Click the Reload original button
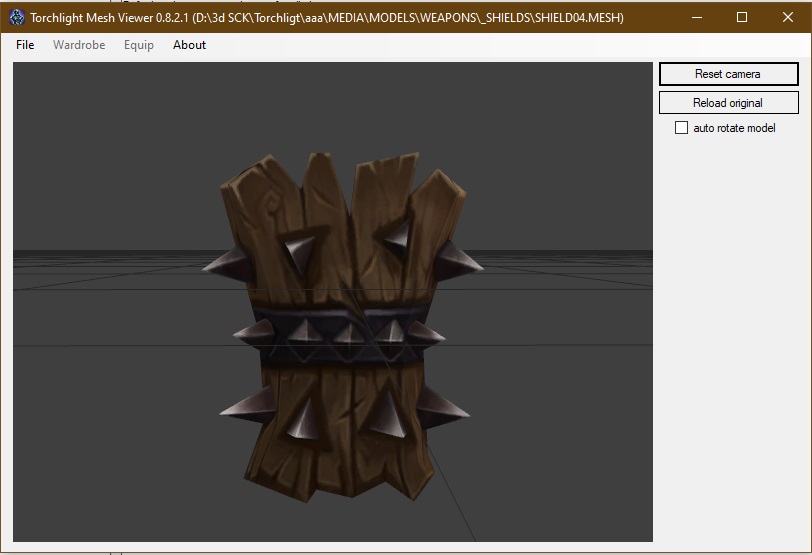This screenshot has height=555, width=812. point(728,103)
